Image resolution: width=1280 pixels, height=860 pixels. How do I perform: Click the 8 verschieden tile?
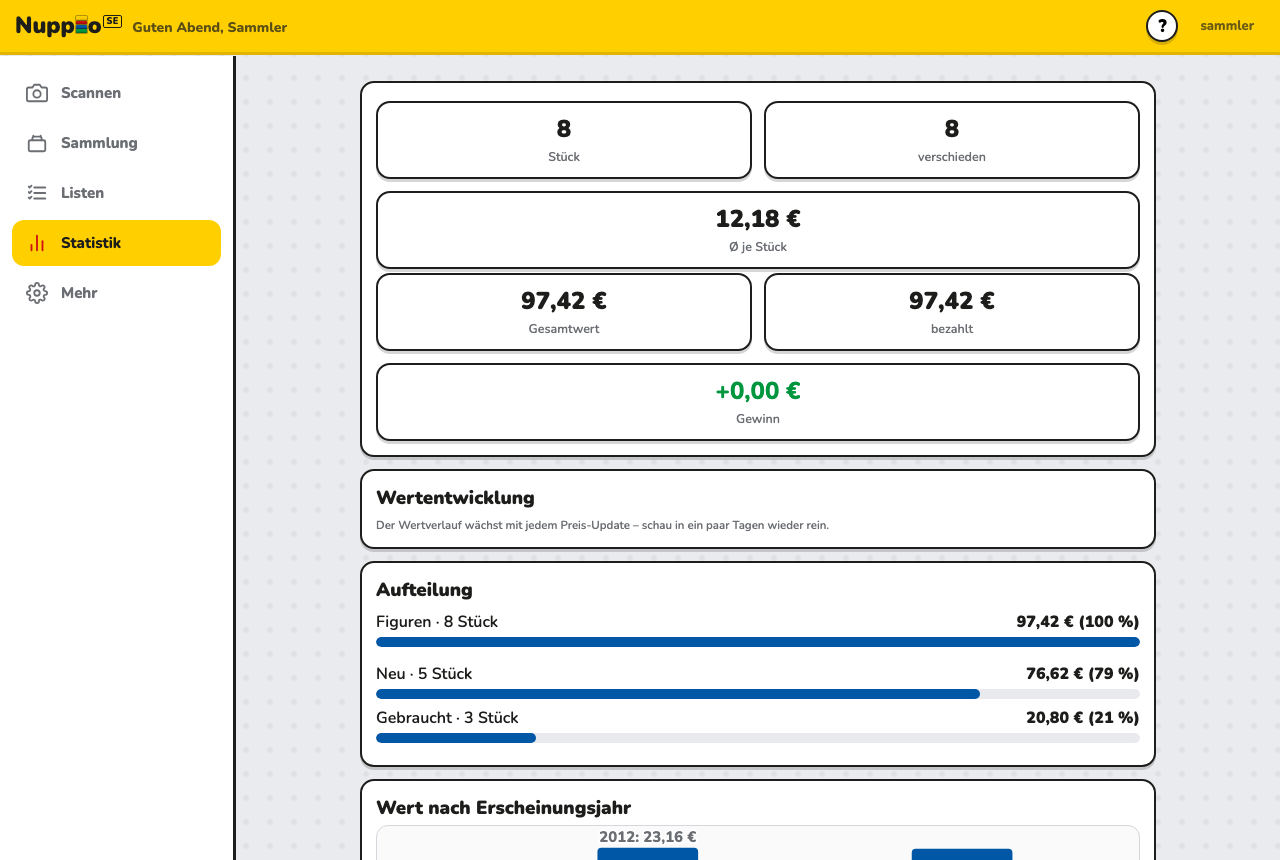[x=952, y=140]
